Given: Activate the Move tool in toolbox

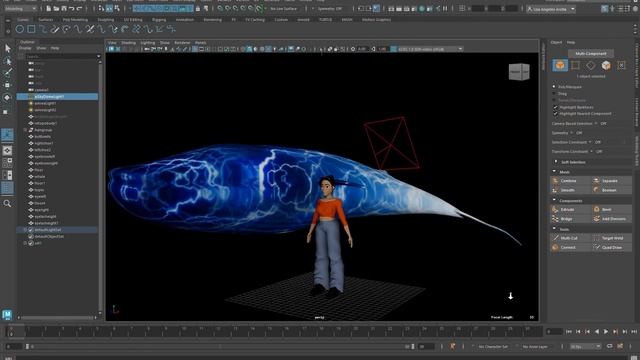Looking at the screenshot, I should tap(7, 85).
